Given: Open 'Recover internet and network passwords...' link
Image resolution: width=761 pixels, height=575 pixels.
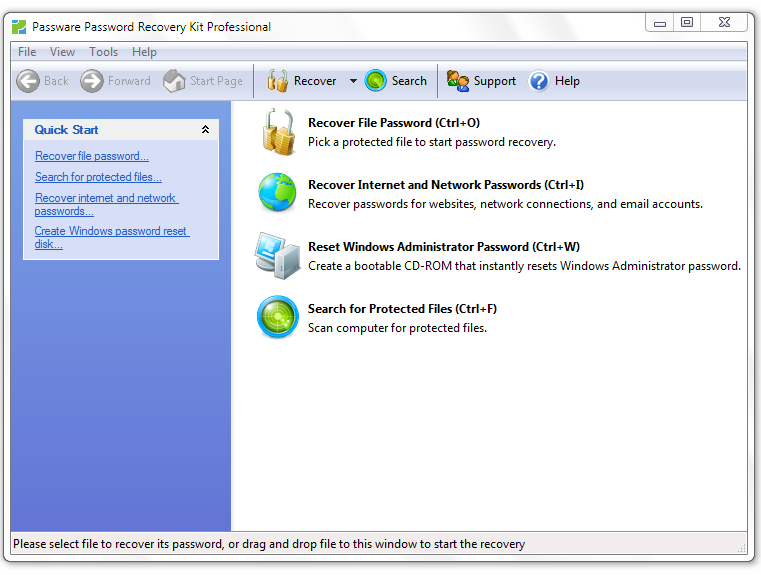Looking at the screenshot, I should click(x=106, y=204).
